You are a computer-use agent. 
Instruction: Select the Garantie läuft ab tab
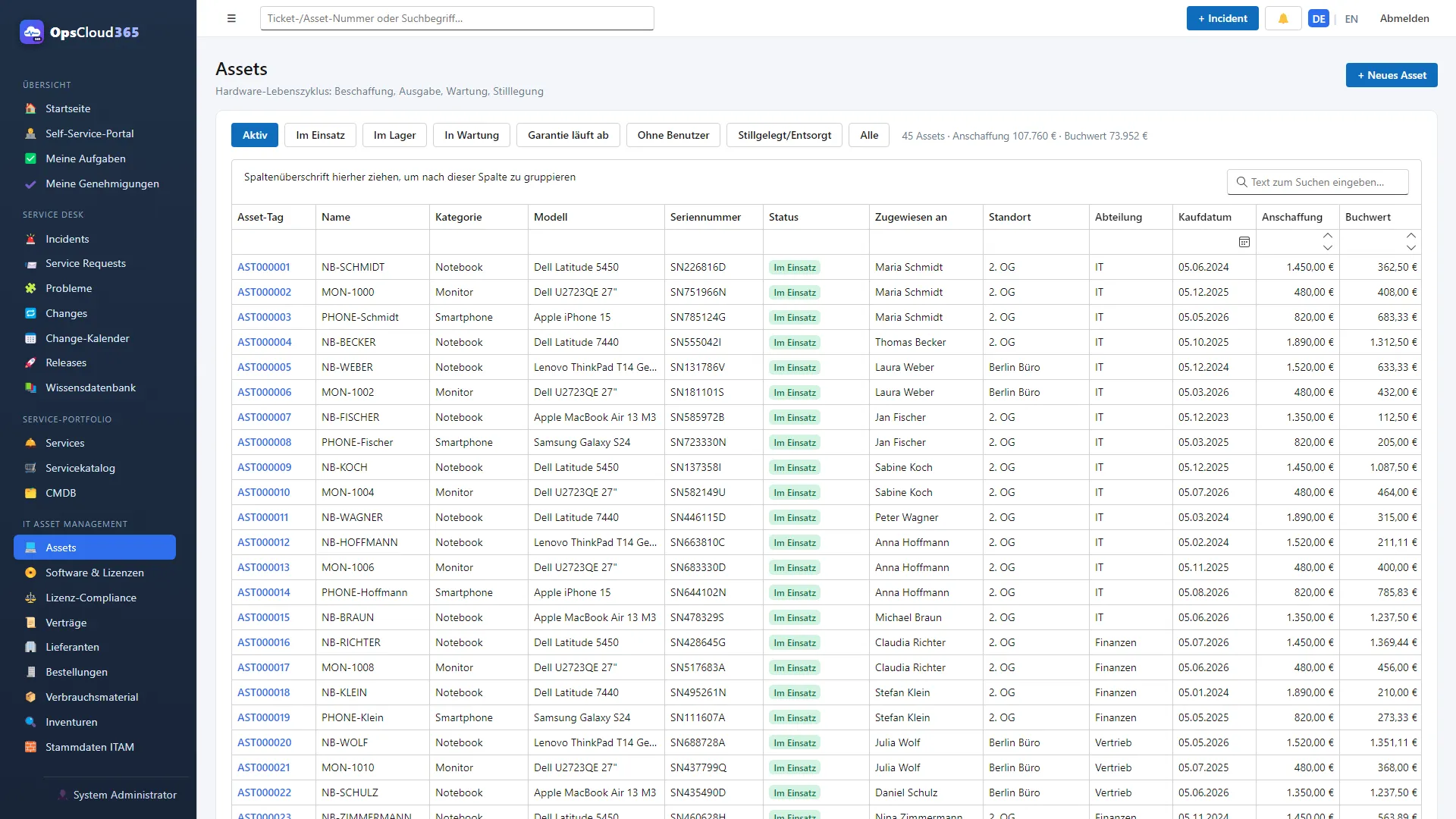tap(568, 135)
